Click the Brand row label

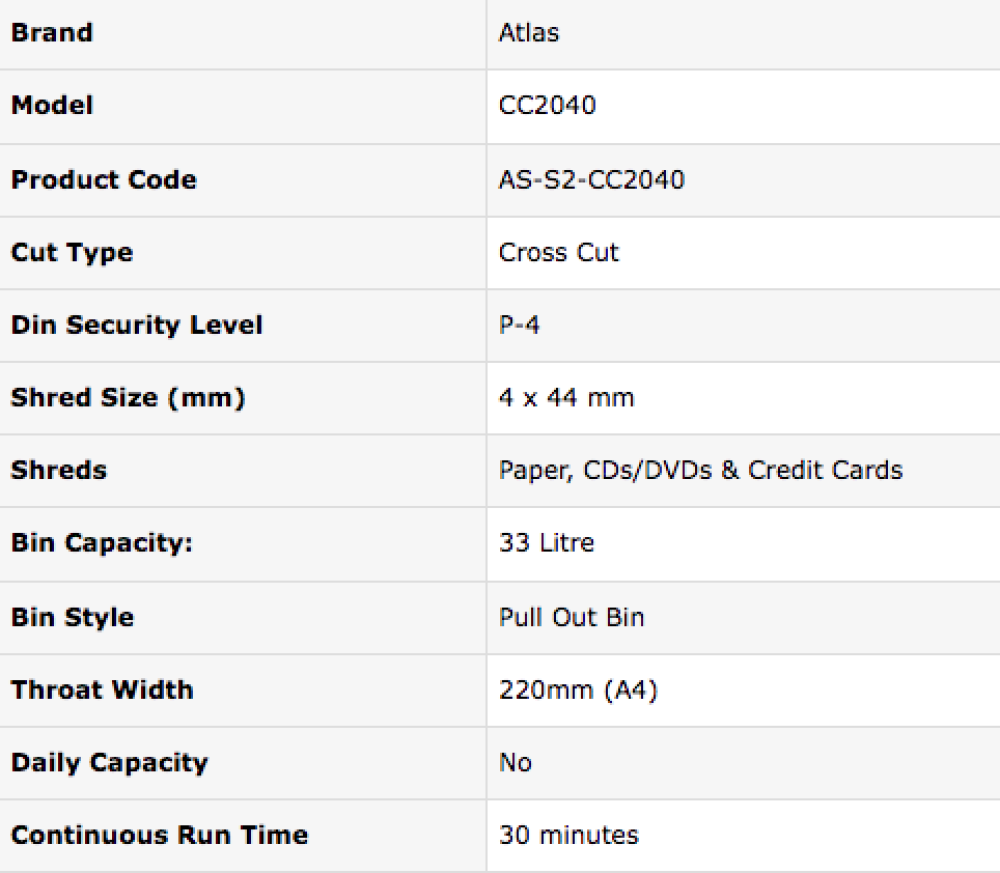52,32
